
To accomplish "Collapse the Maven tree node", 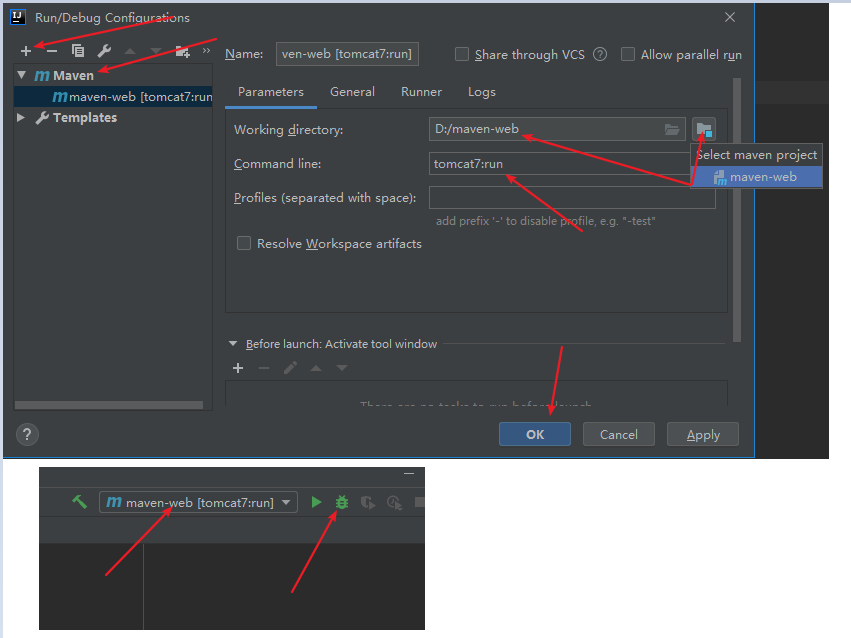I will pyautogui.click(x=22, y=75).
